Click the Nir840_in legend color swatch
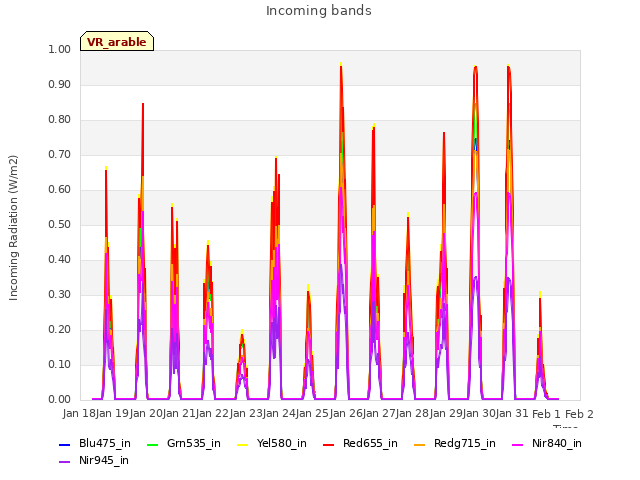Image resolution: width=640 pixels, height=480 pixels. pyautogui.click(x=518, y=444)
